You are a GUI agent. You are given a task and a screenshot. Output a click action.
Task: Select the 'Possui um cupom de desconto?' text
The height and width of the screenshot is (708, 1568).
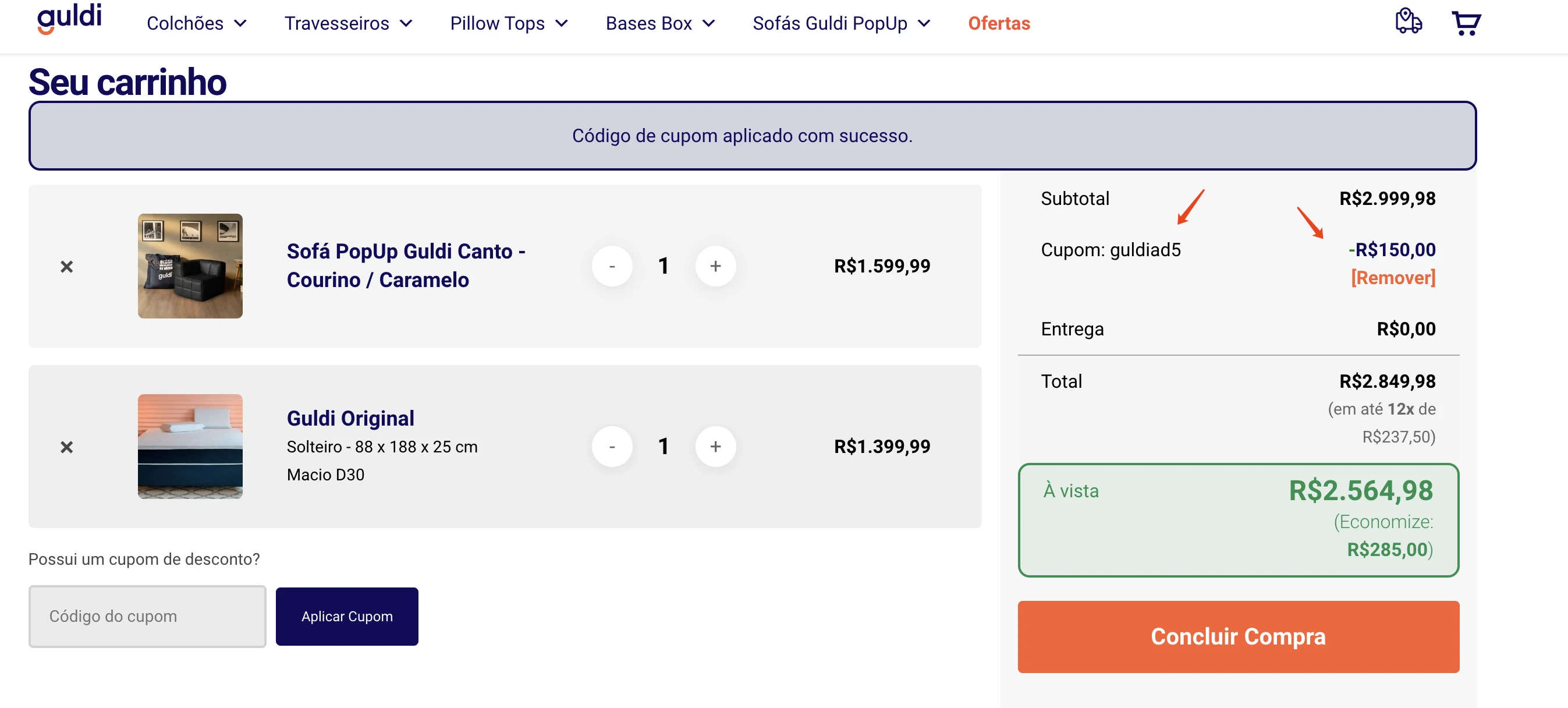click(x=144, y=560)
